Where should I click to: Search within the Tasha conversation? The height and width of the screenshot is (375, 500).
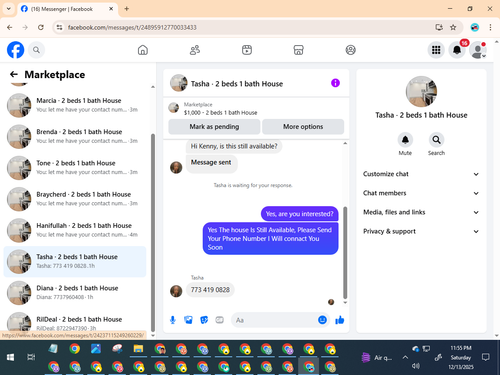tap(436, 140)
